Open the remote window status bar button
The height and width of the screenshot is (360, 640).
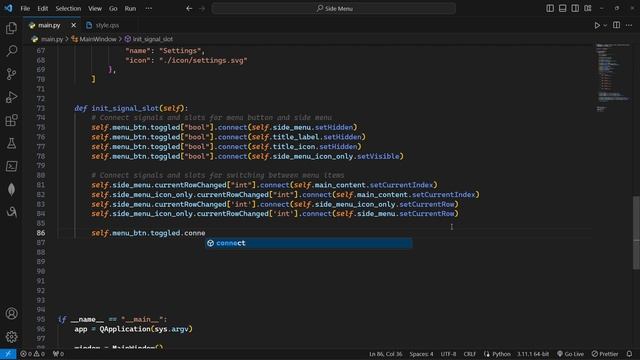tap(8, 354)
